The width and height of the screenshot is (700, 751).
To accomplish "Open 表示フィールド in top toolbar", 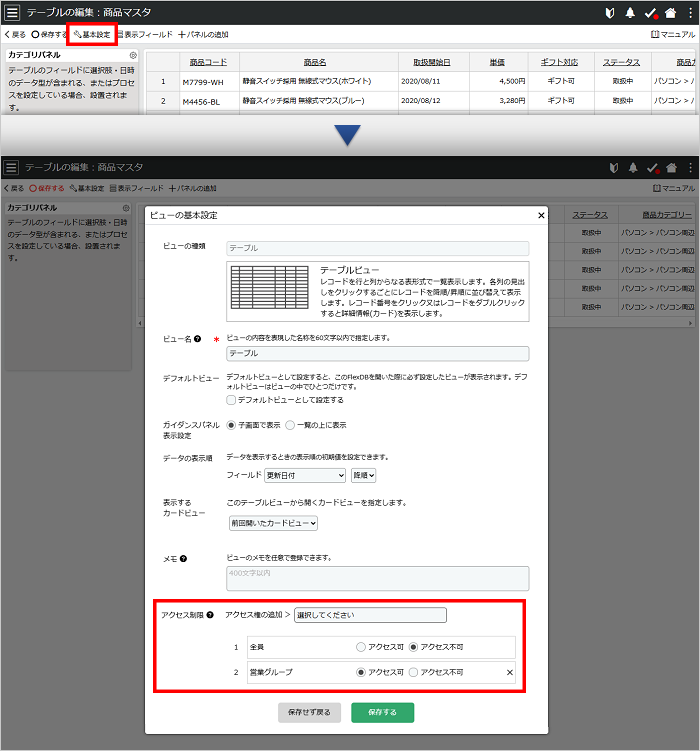I will tap(144, 34).
